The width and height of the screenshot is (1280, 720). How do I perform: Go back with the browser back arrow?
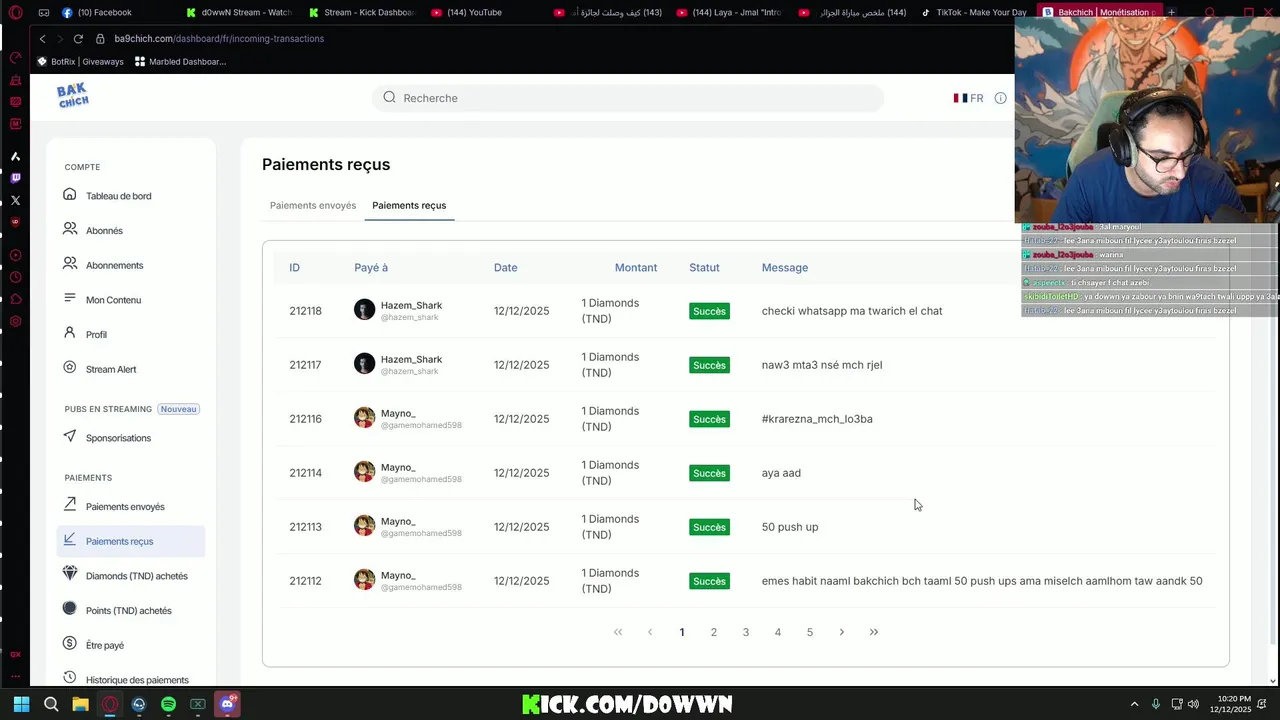(x=42, y=38)
